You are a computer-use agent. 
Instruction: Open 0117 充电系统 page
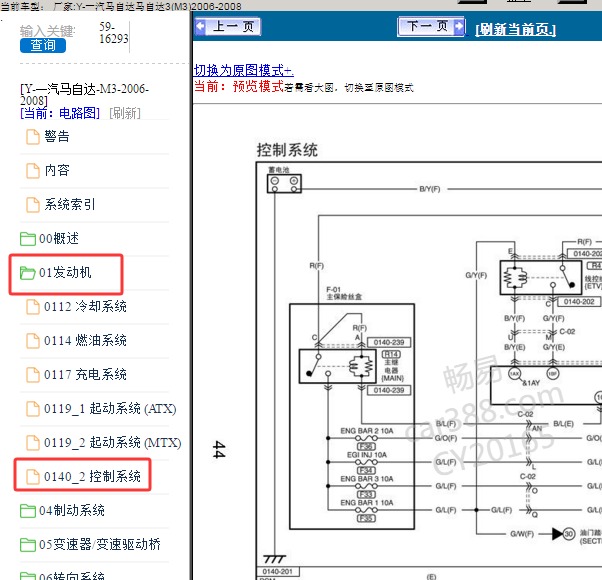pos(85,375)
